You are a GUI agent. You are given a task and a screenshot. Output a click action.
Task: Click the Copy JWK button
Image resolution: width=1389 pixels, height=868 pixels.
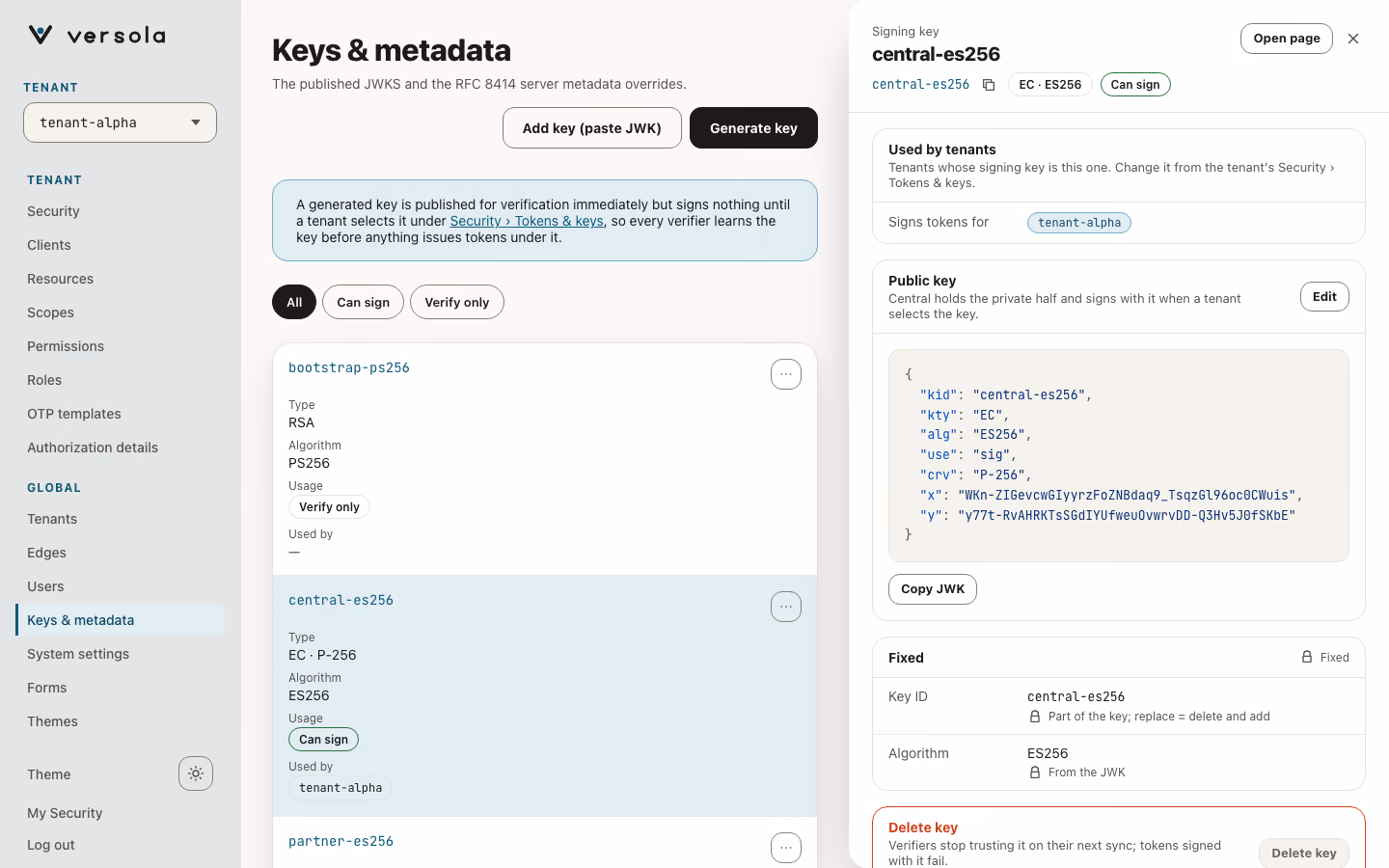[933, 589]
